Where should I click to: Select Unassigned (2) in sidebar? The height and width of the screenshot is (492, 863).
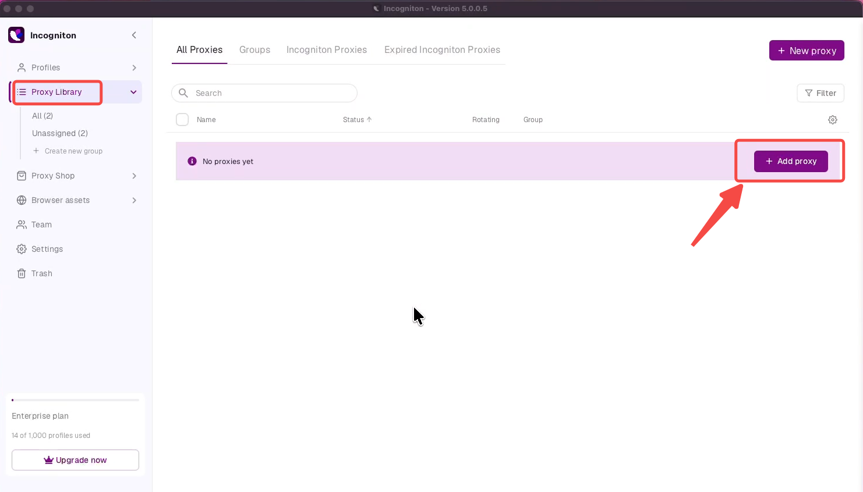[x=59, y=133]
